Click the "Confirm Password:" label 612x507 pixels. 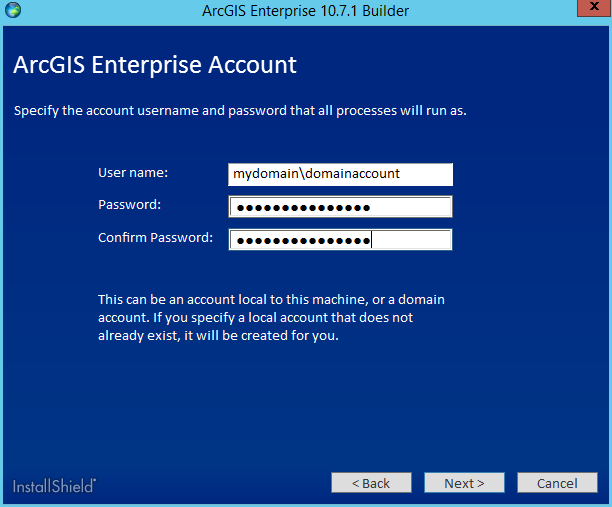coord(155,238)
